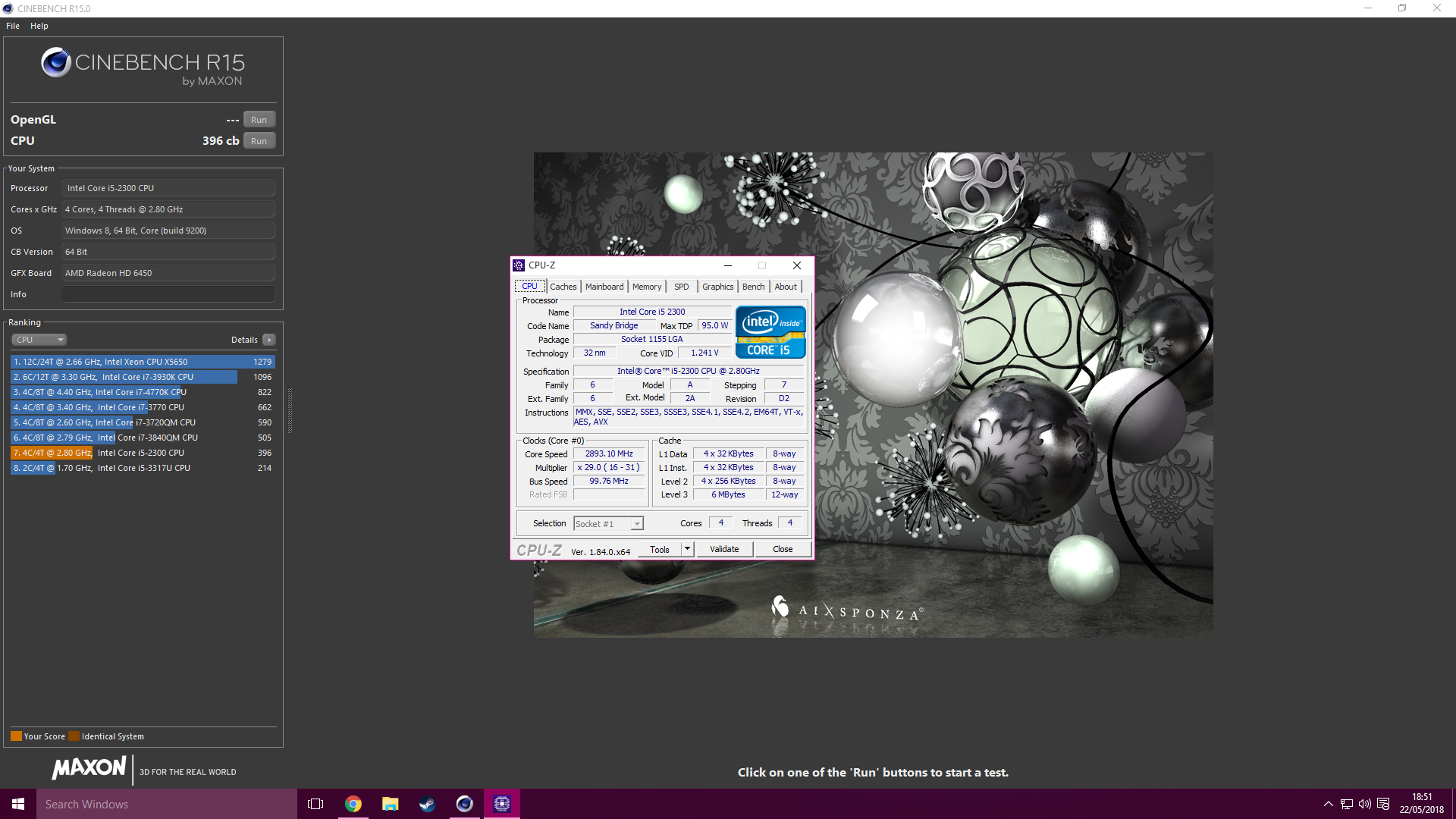Click the Search Windows taskbar box
The image size is (1456, 819).
167,804
